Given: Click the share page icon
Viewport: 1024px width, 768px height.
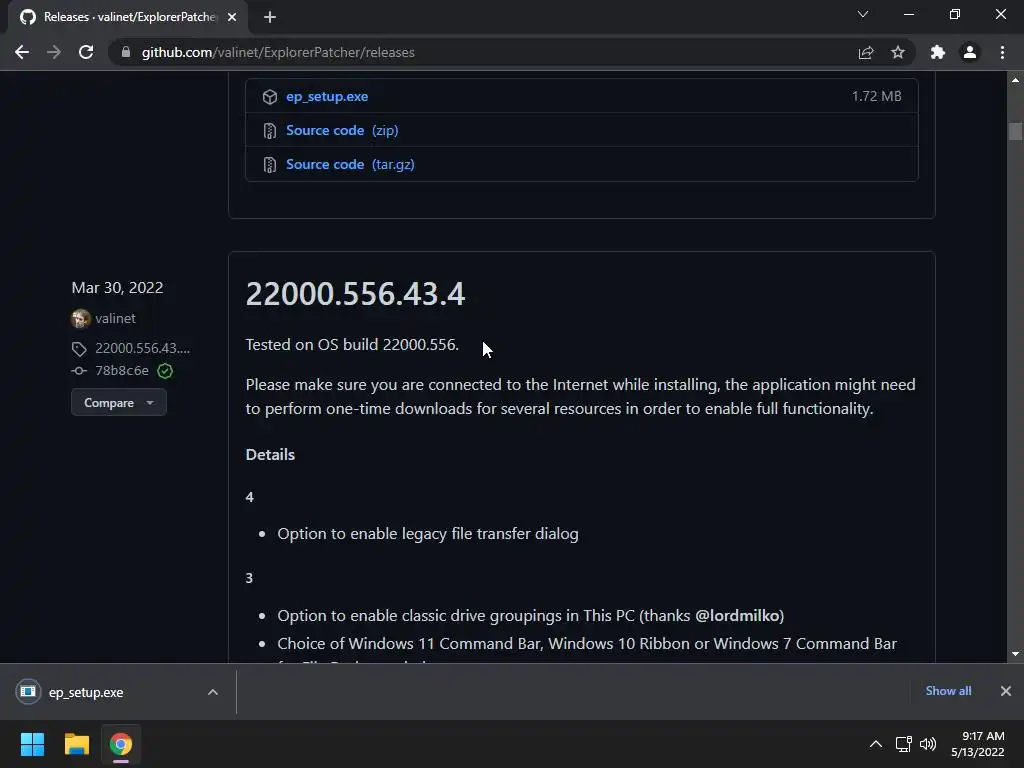Looking at the screenshot, I should coord(866,52).
